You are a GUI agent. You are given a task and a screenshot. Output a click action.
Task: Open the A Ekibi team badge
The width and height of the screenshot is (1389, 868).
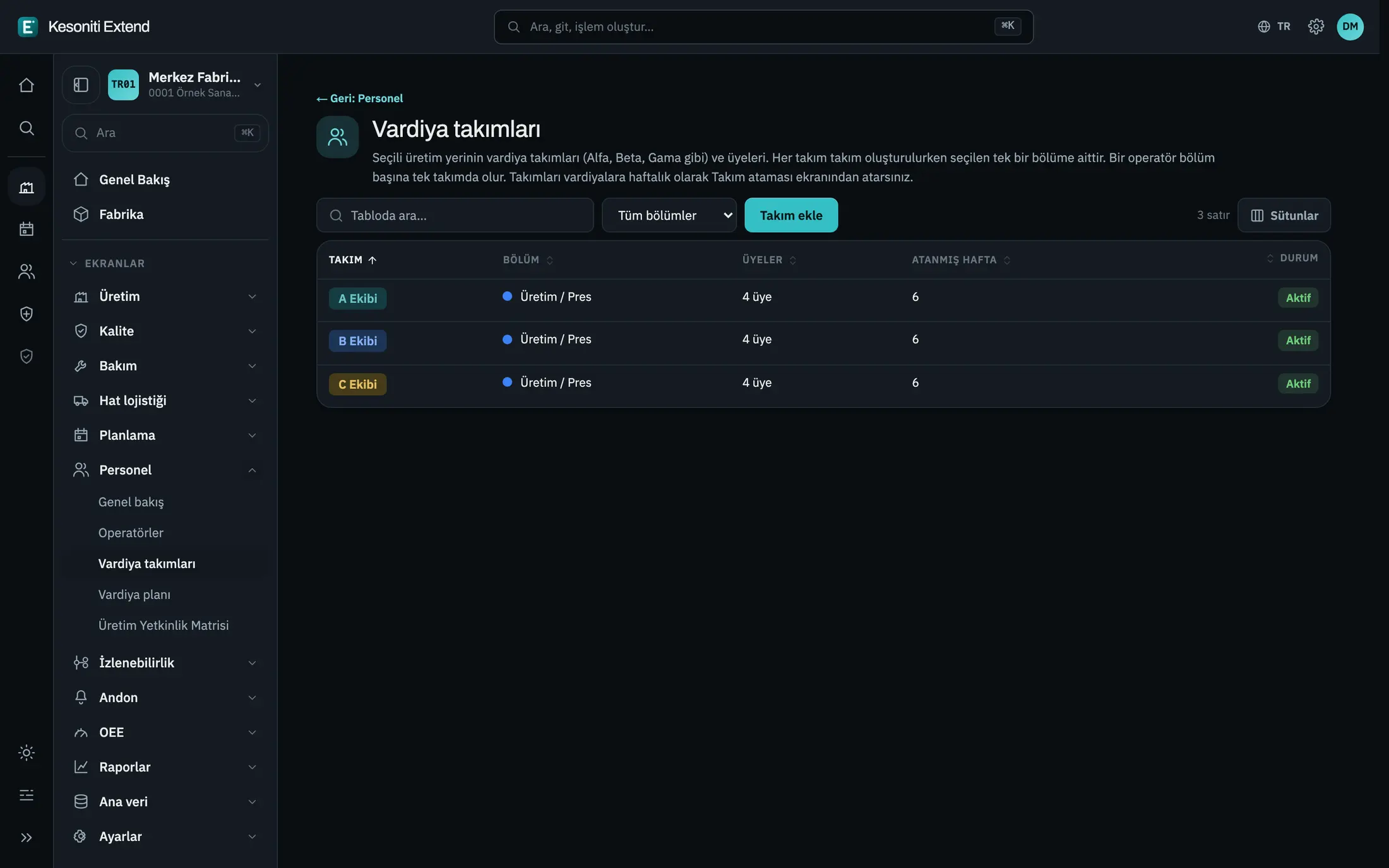tap(357, 299)
